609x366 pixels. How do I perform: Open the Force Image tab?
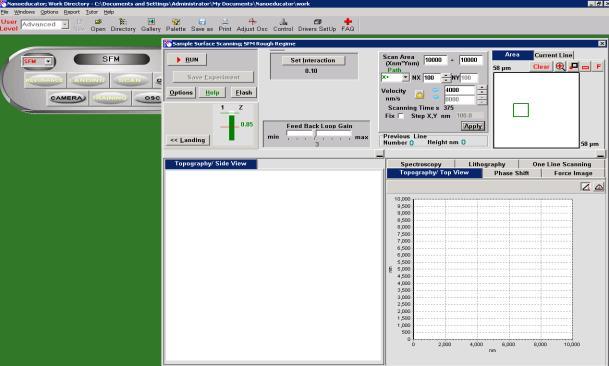[573, 173]
